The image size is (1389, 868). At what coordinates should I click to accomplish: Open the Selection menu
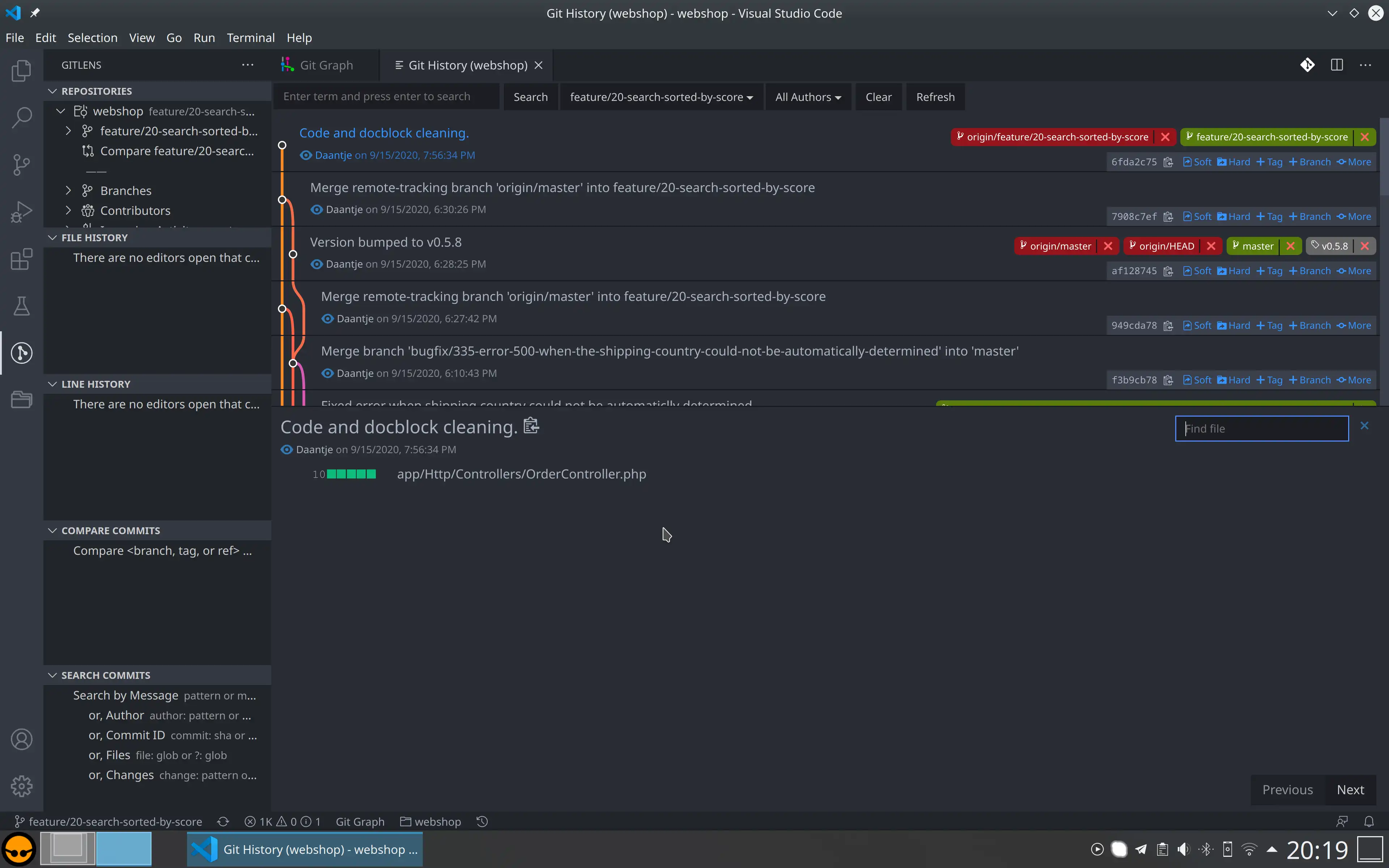[92, 38]
